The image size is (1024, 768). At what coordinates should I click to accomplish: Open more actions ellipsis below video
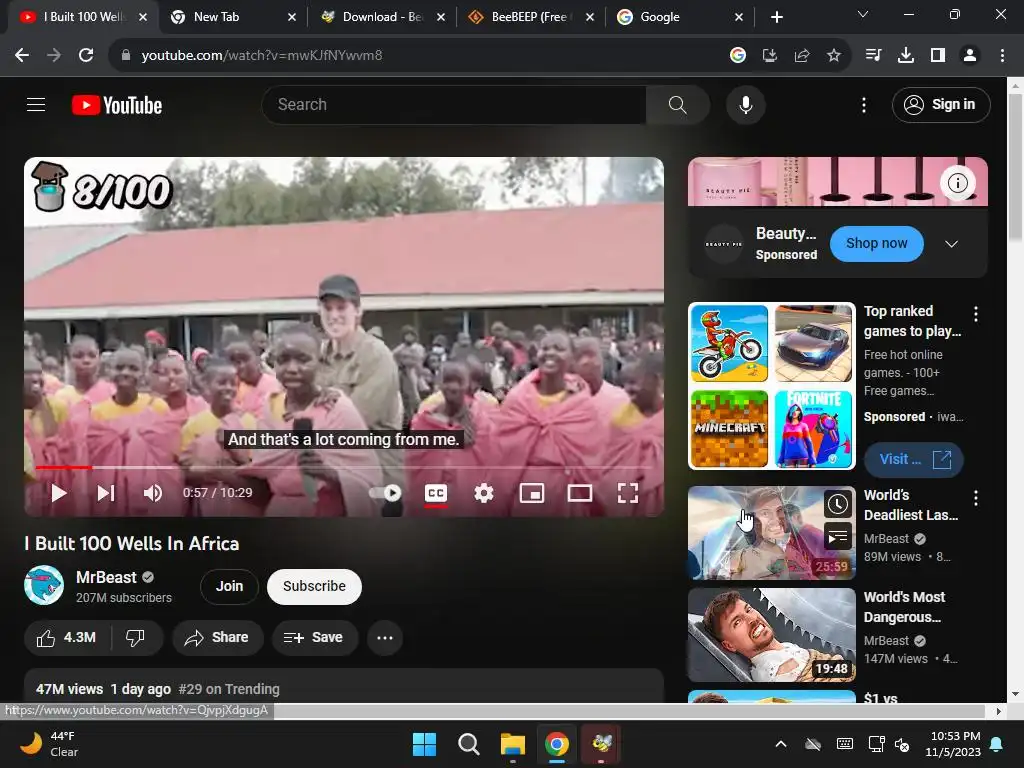pos(385,637)
